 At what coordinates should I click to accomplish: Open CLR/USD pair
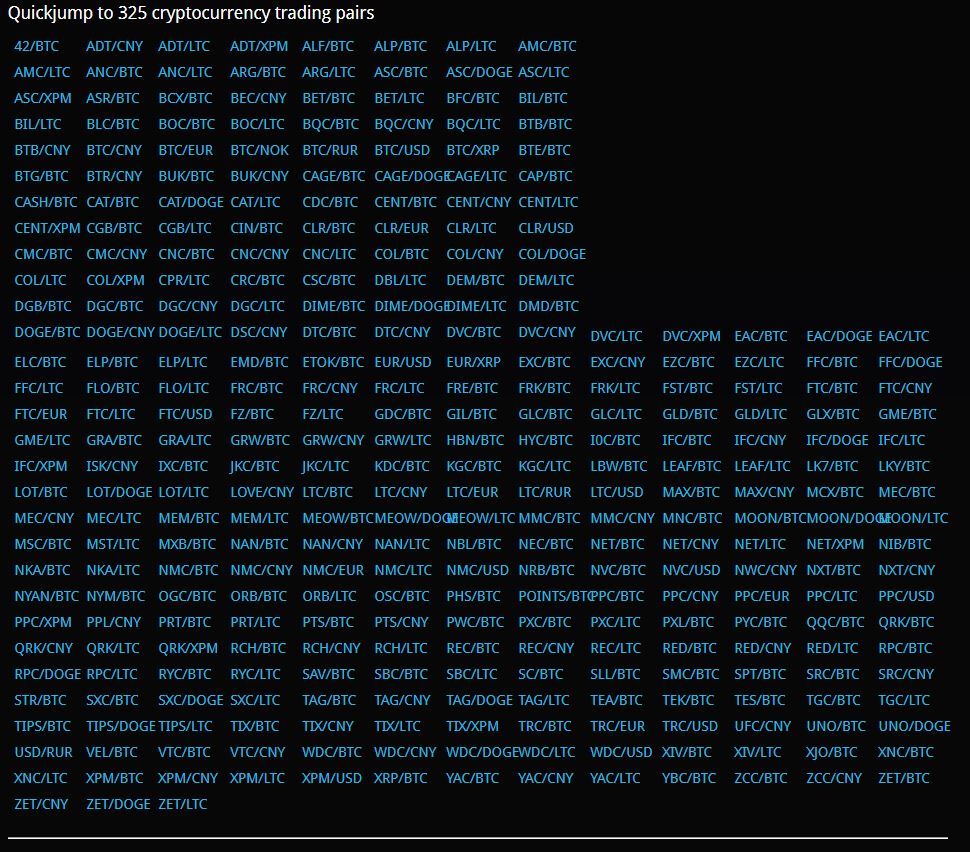coord(546,228)
